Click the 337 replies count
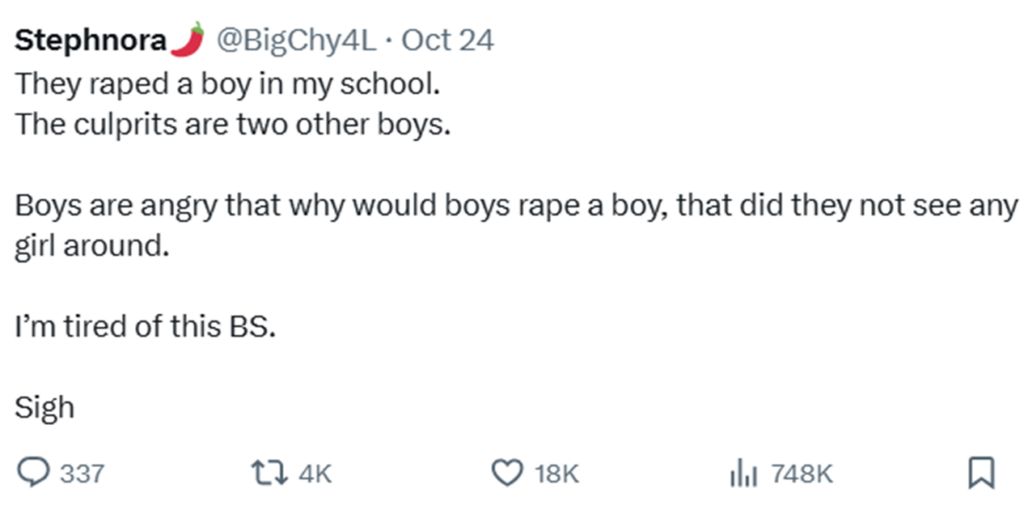1024x510 pixels. (82, 474)
